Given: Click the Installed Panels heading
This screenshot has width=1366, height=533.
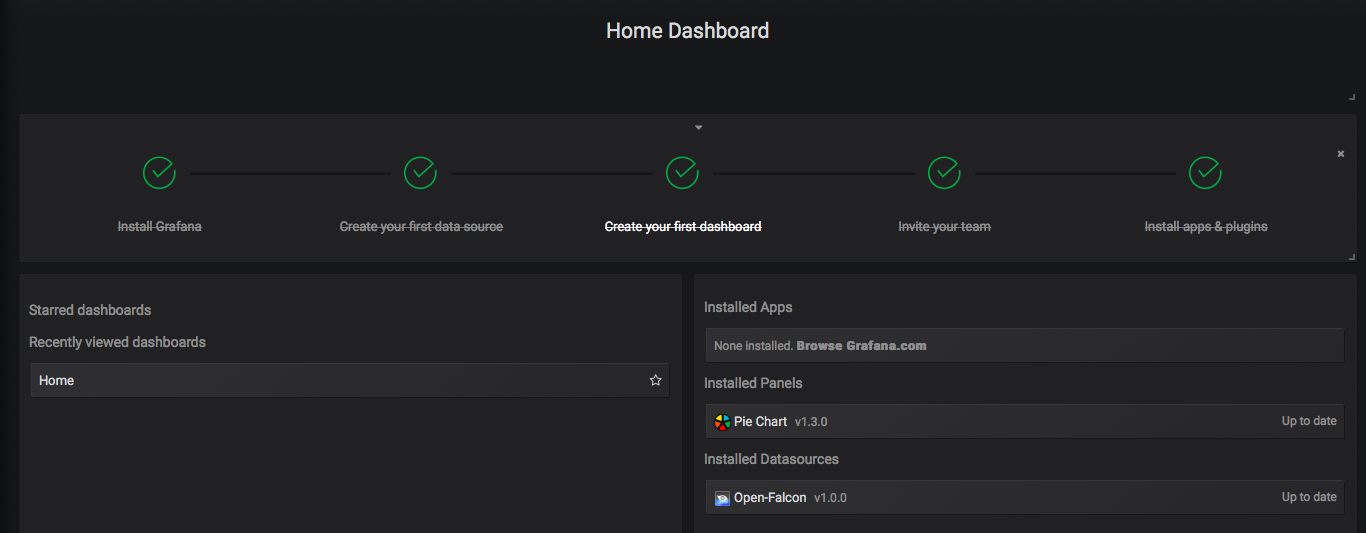Looking at the screenshot, I should pyautogui.click(x=753, y=383).
